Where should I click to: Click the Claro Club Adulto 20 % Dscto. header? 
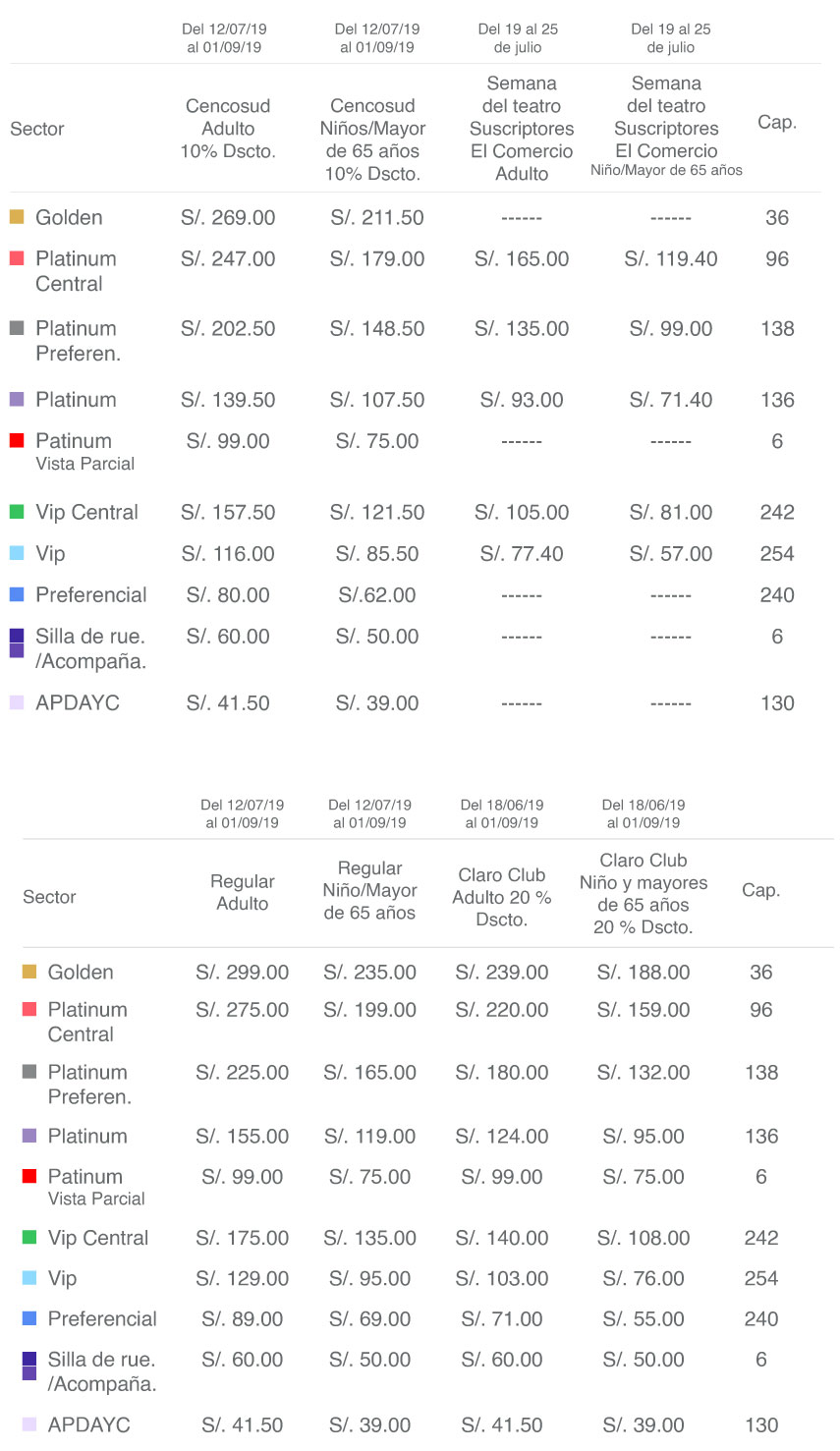pos(502,897)
